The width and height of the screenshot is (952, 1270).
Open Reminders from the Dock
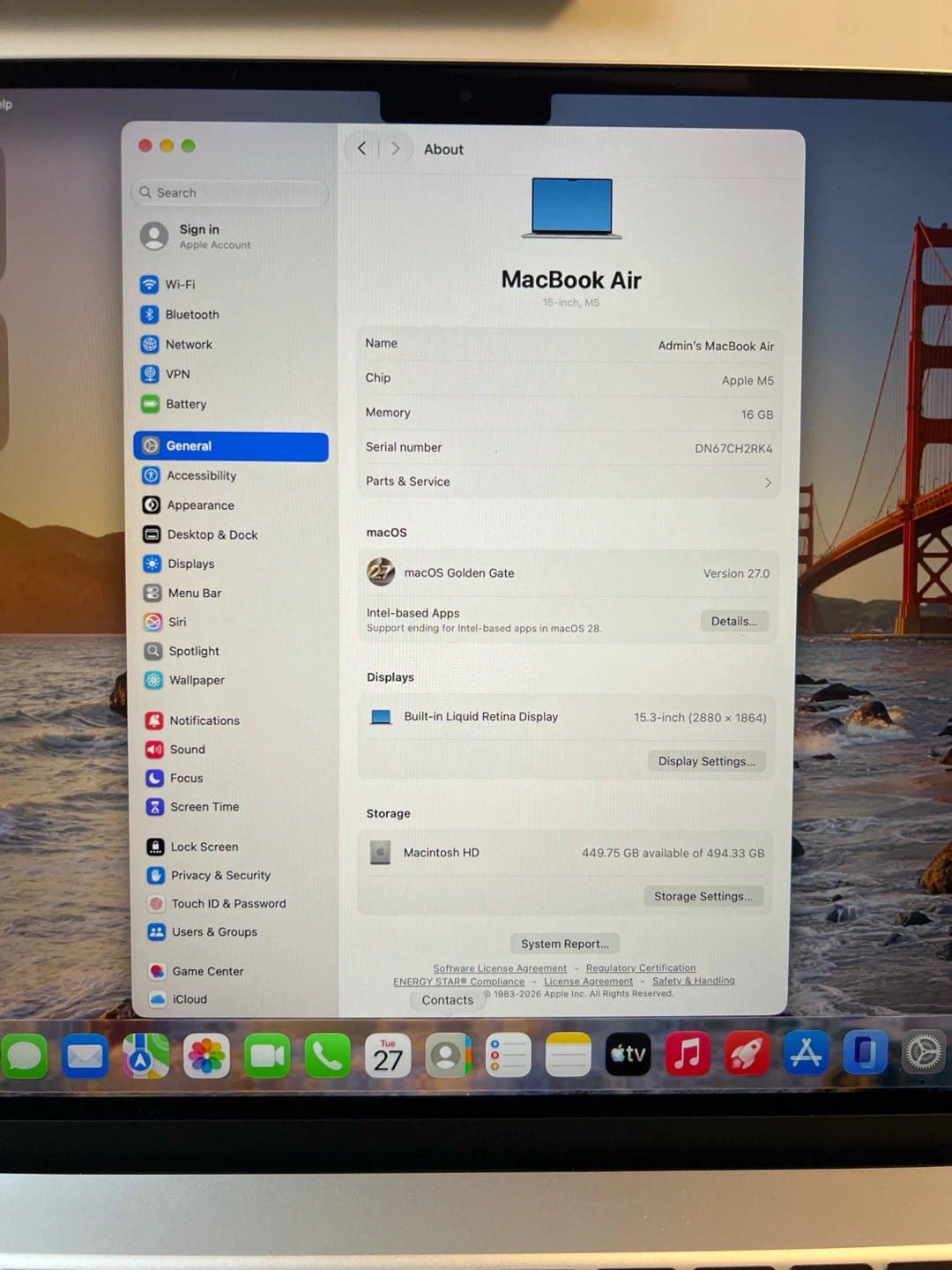coord(508,1055)
